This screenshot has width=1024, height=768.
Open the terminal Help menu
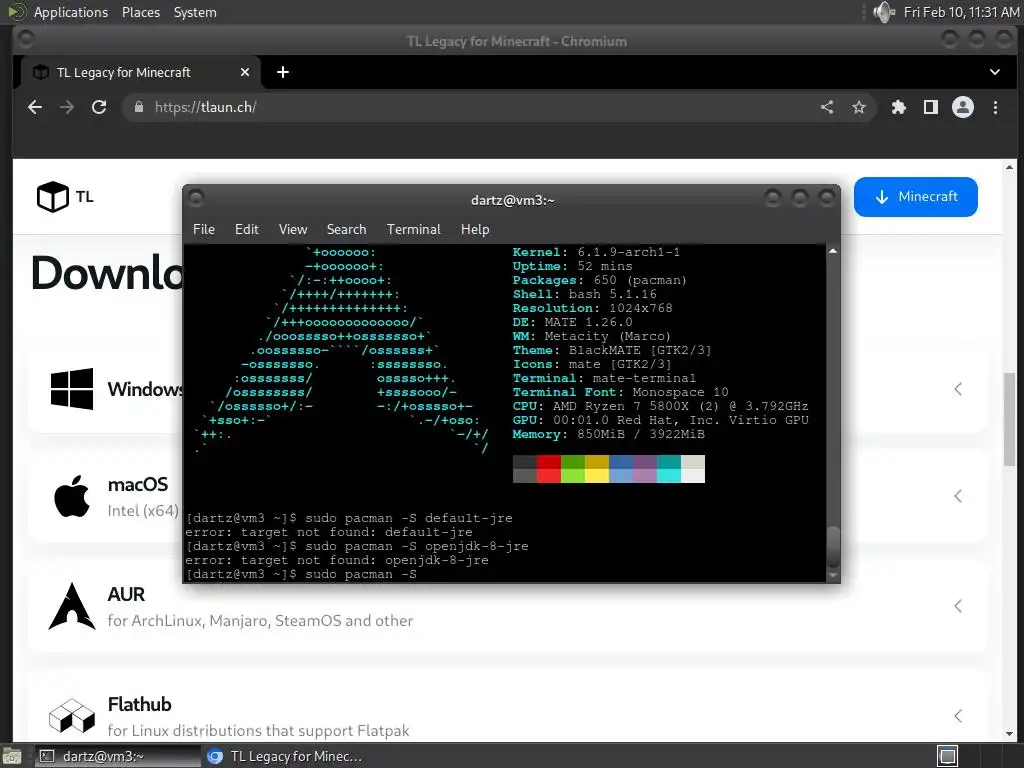point(475,229)
